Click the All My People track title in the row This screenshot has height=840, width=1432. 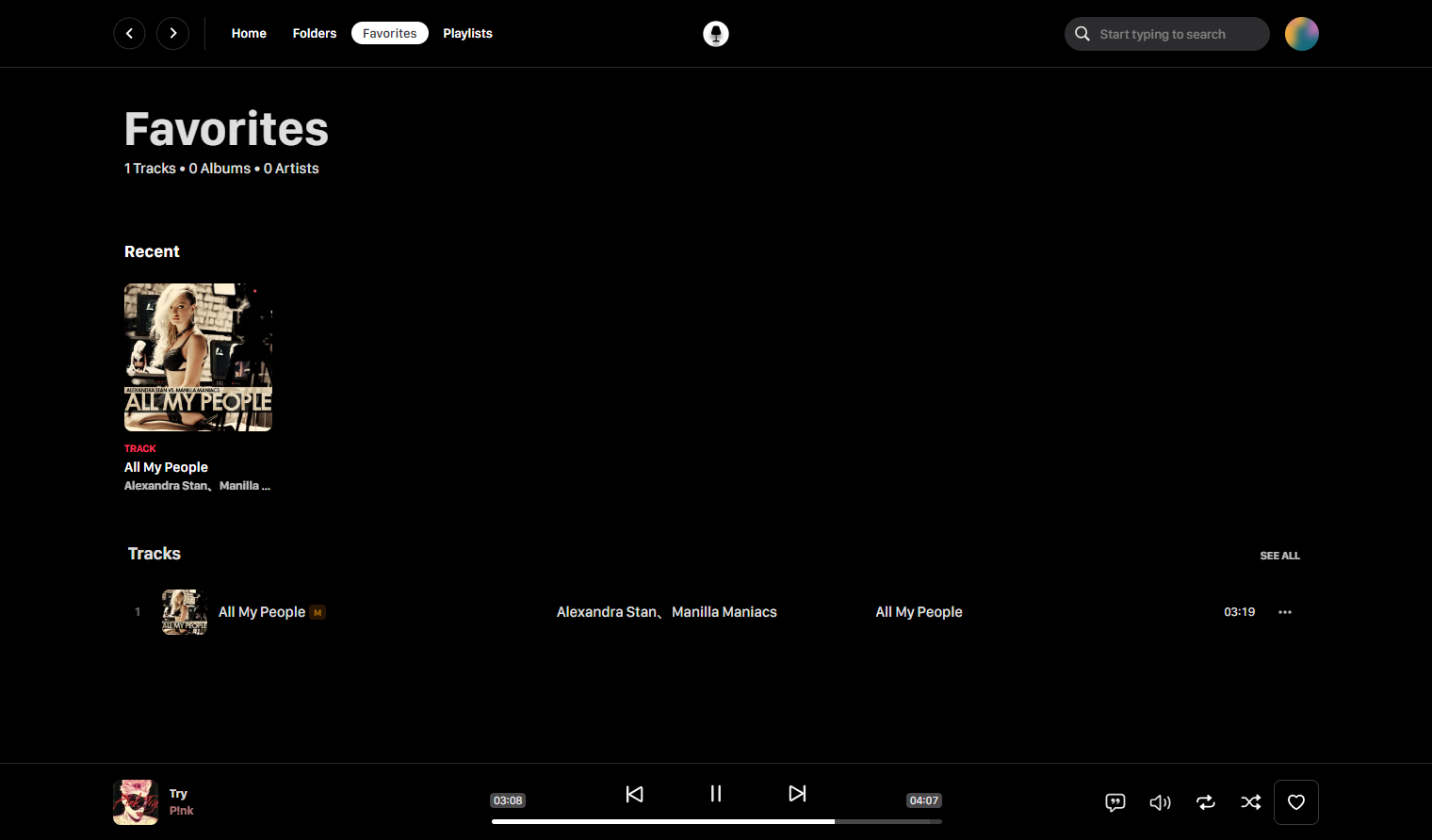click(262, 612)
